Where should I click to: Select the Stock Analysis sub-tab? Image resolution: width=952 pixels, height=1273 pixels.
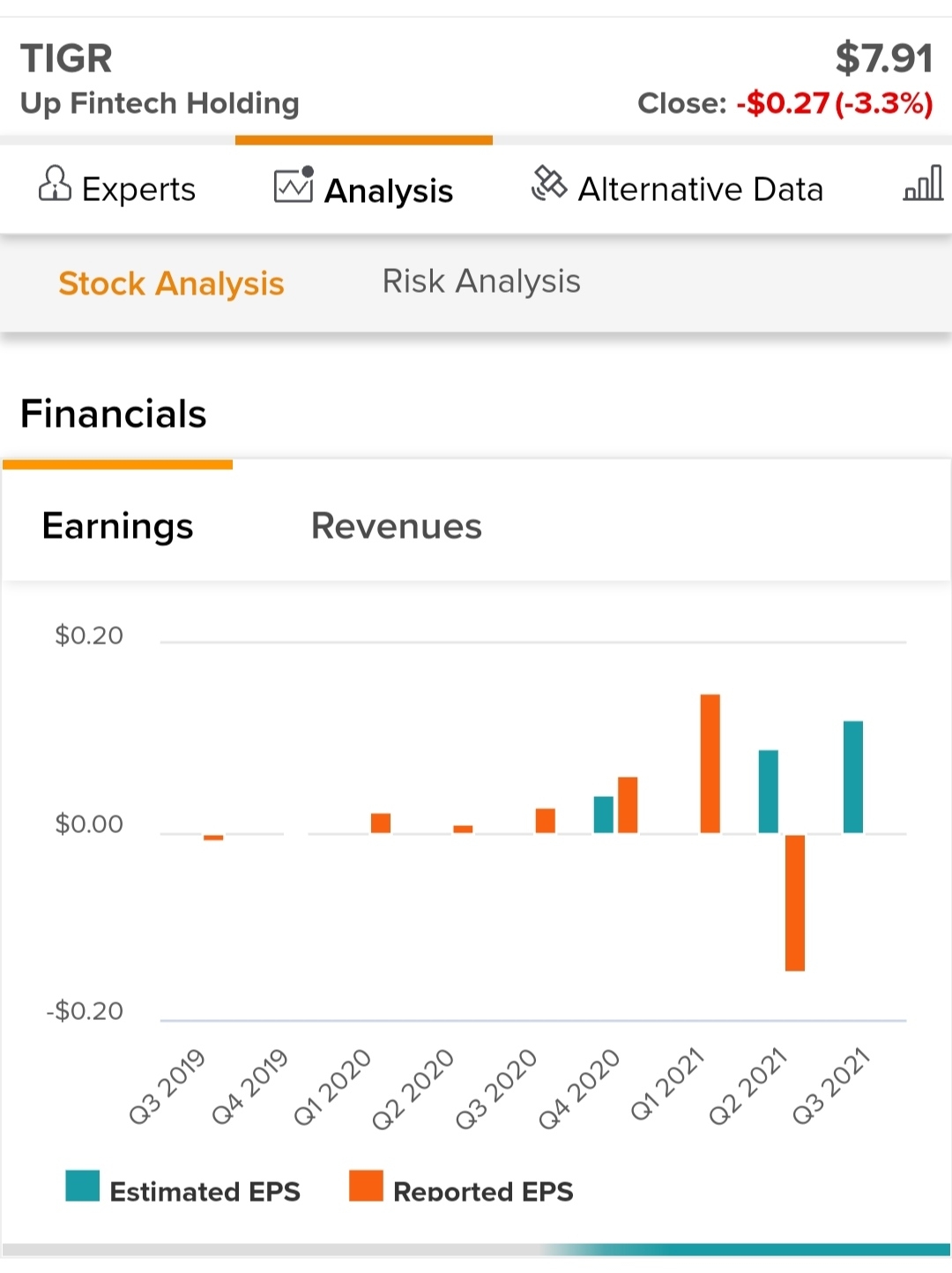coord(171,284)
